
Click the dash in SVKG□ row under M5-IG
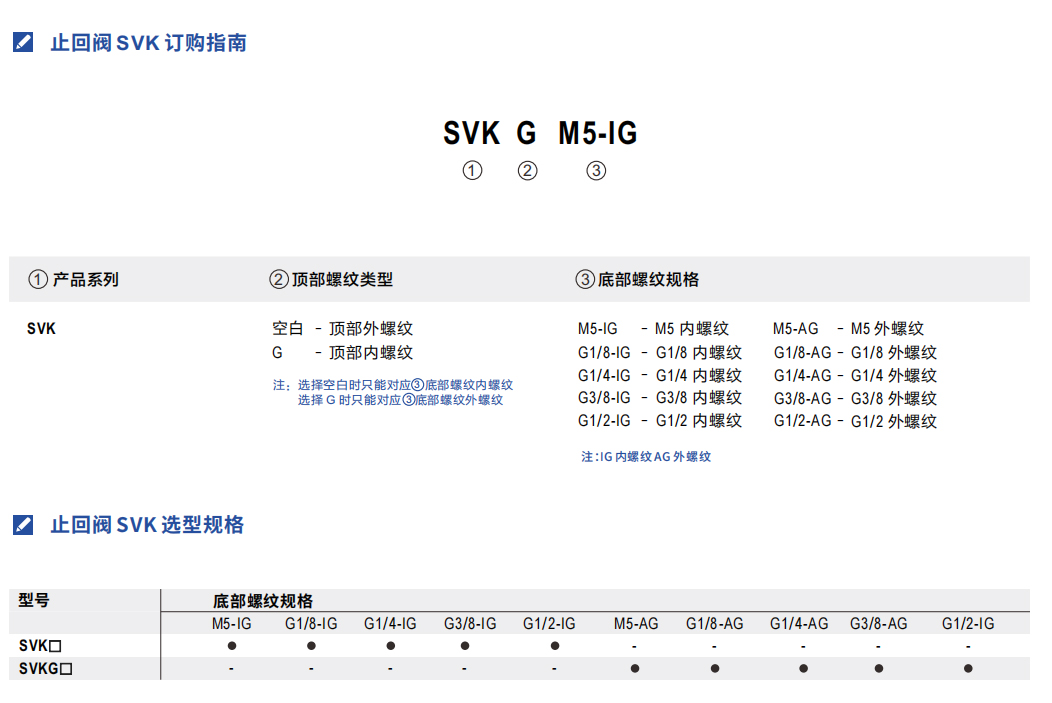[x=231, y=669]
